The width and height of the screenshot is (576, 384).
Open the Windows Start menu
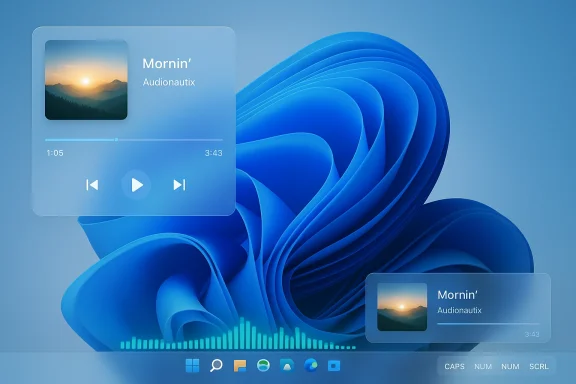[x=192, y=365]
